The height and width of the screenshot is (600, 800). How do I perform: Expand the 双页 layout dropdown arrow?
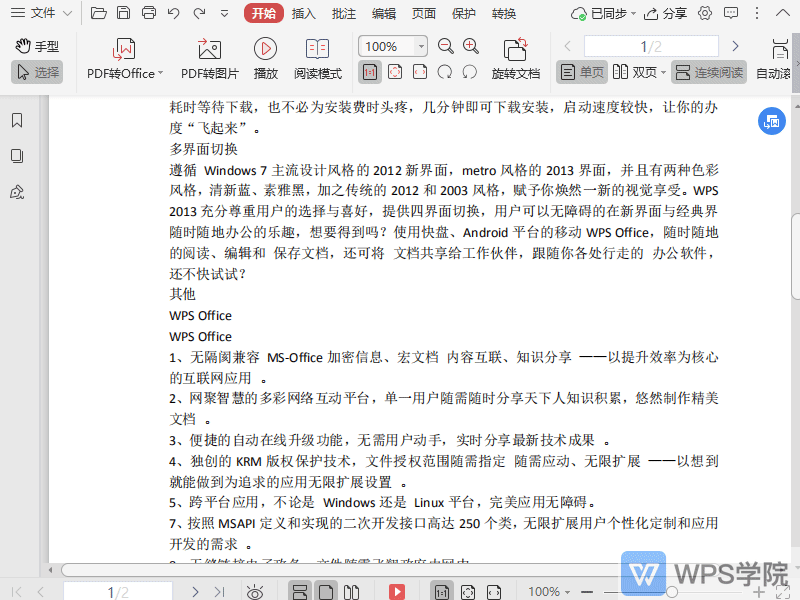pos(663,72)
